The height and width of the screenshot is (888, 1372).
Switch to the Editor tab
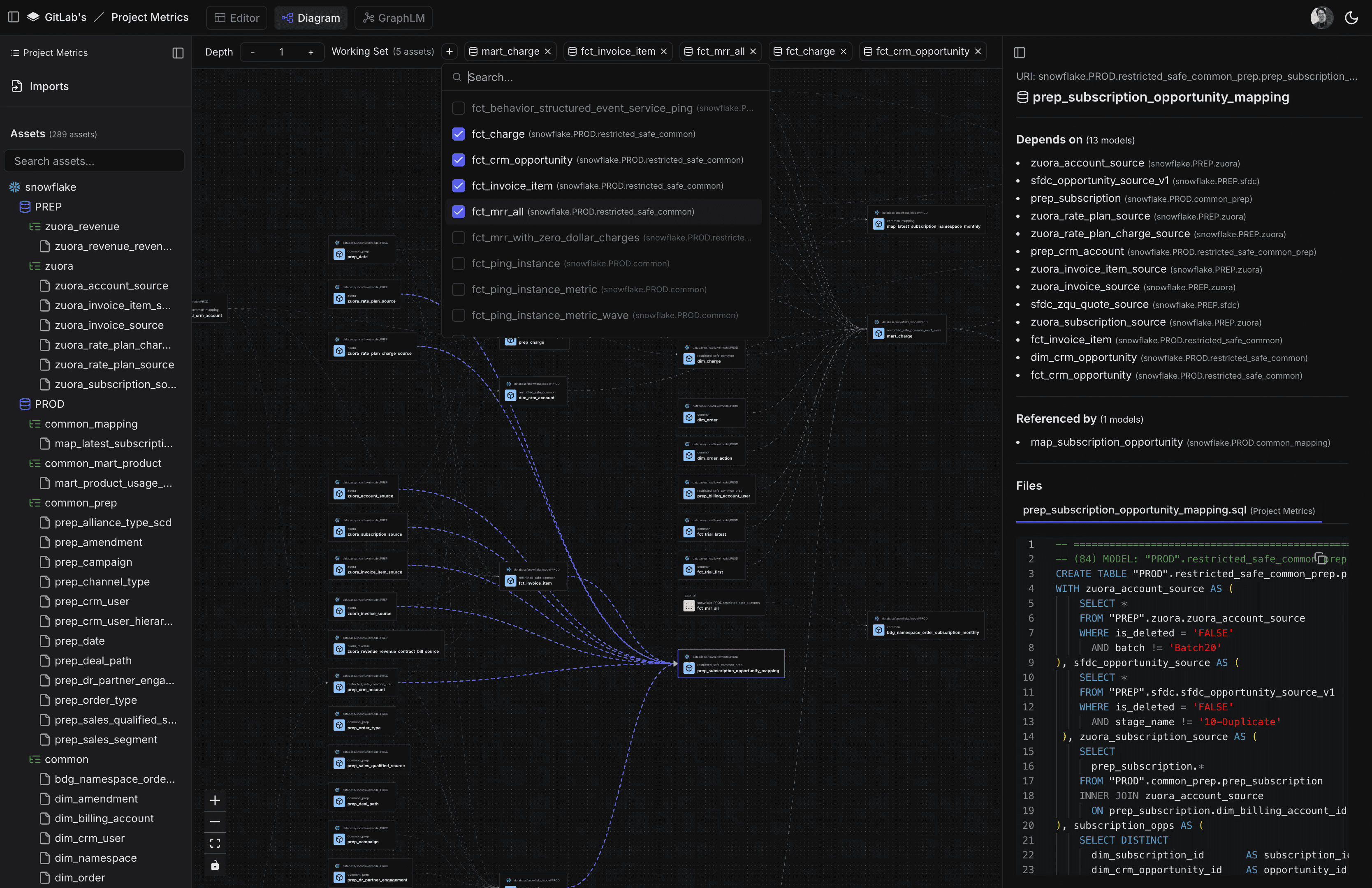[x=237, y=18]
